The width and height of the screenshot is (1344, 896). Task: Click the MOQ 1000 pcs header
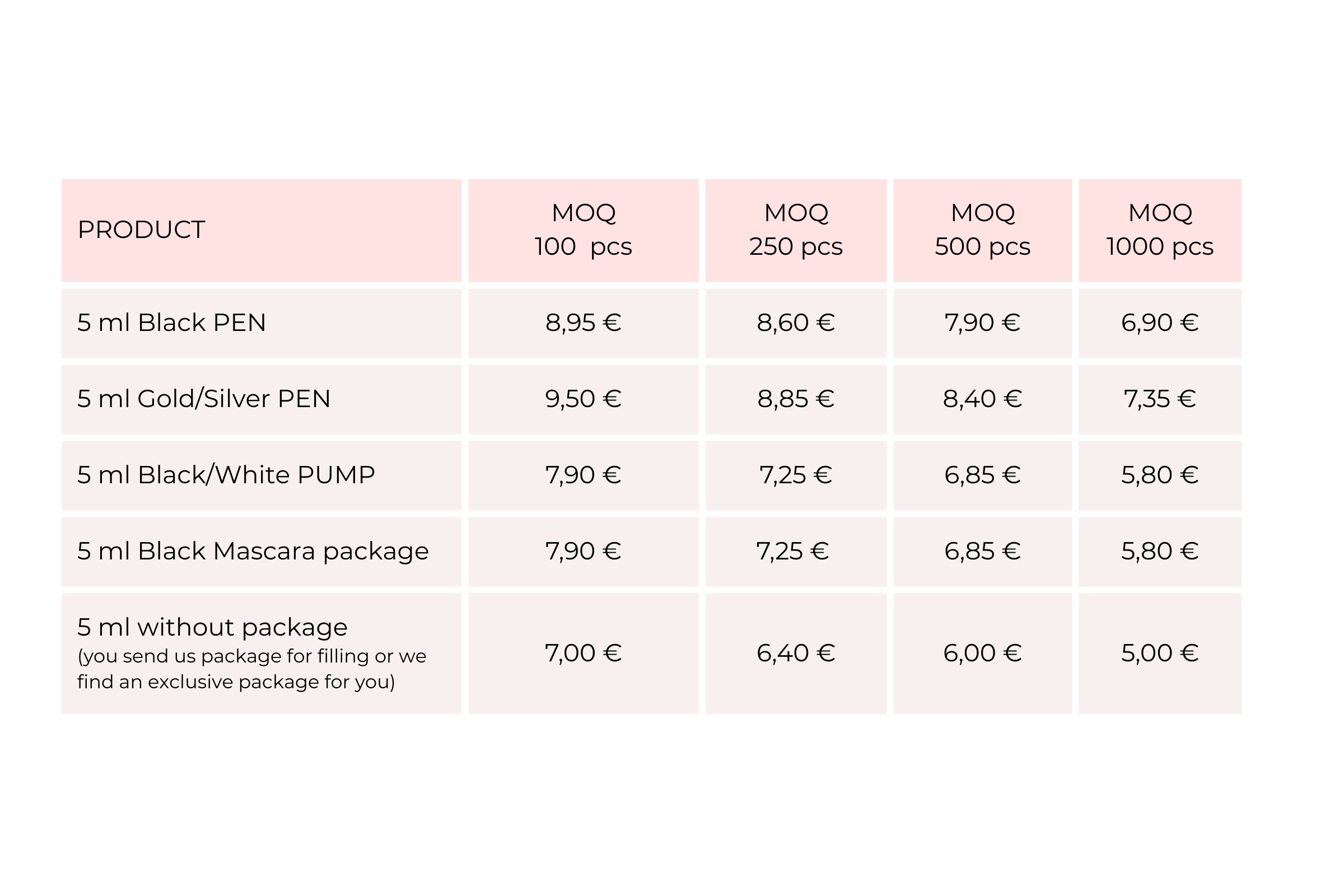click(1159, 230)
